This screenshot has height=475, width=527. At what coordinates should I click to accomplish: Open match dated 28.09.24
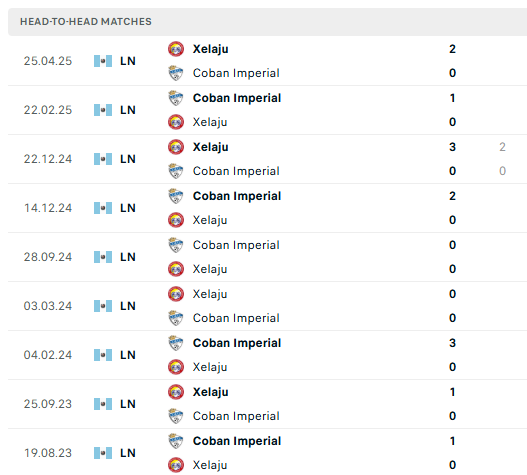click(267, 257)
